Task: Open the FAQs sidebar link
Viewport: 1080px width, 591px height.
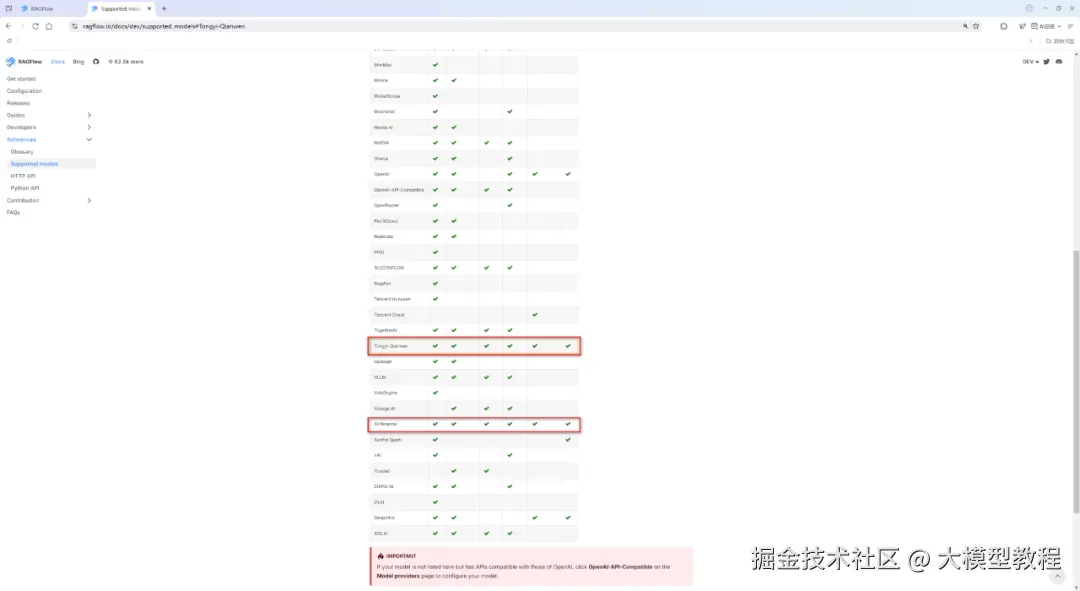Action: coord(13,212)
